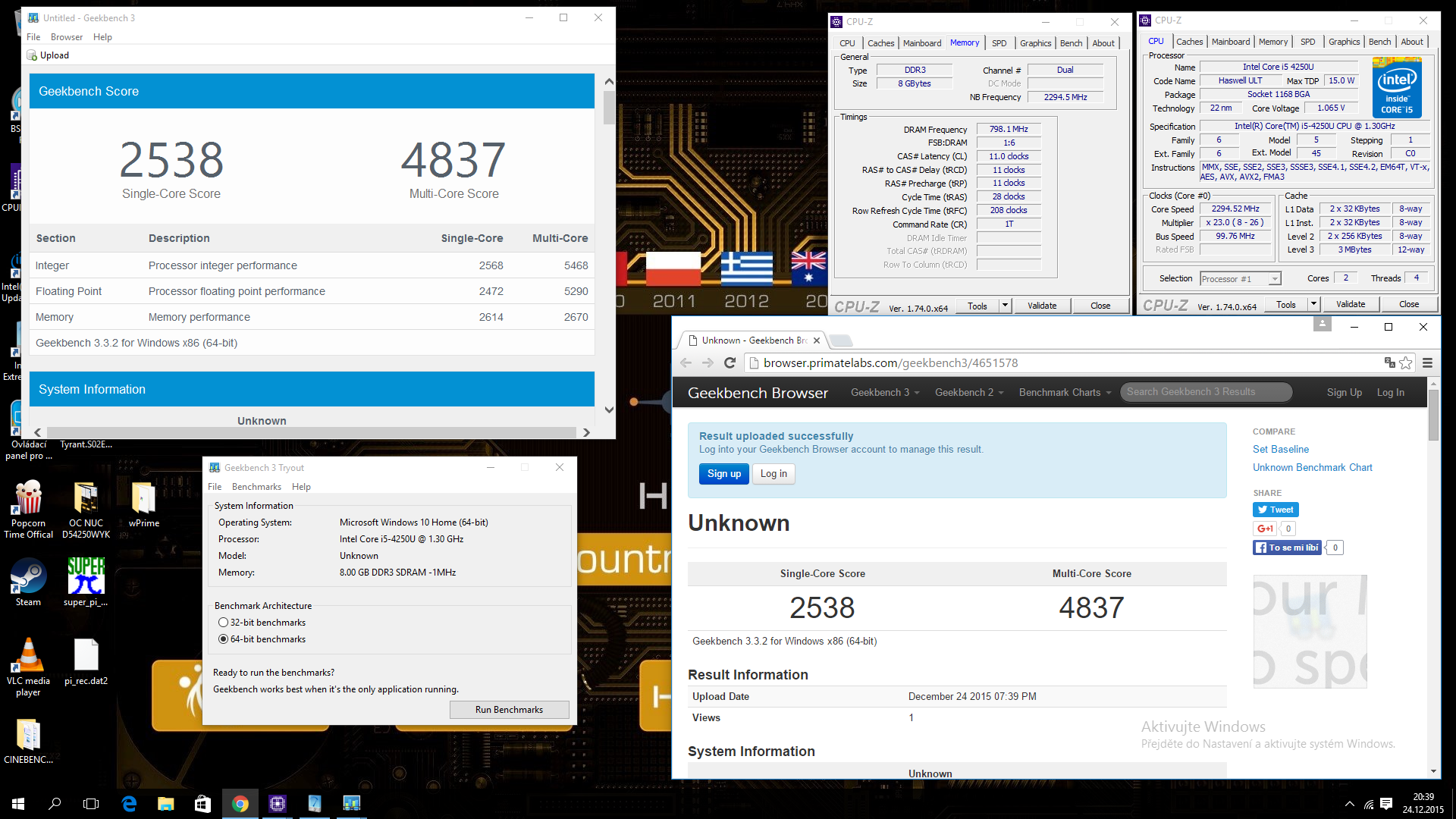This screenshot has width=1456, height=819.
Task: Open Help menu in Geekbench 3 Tryout
Action: [301, 487]
